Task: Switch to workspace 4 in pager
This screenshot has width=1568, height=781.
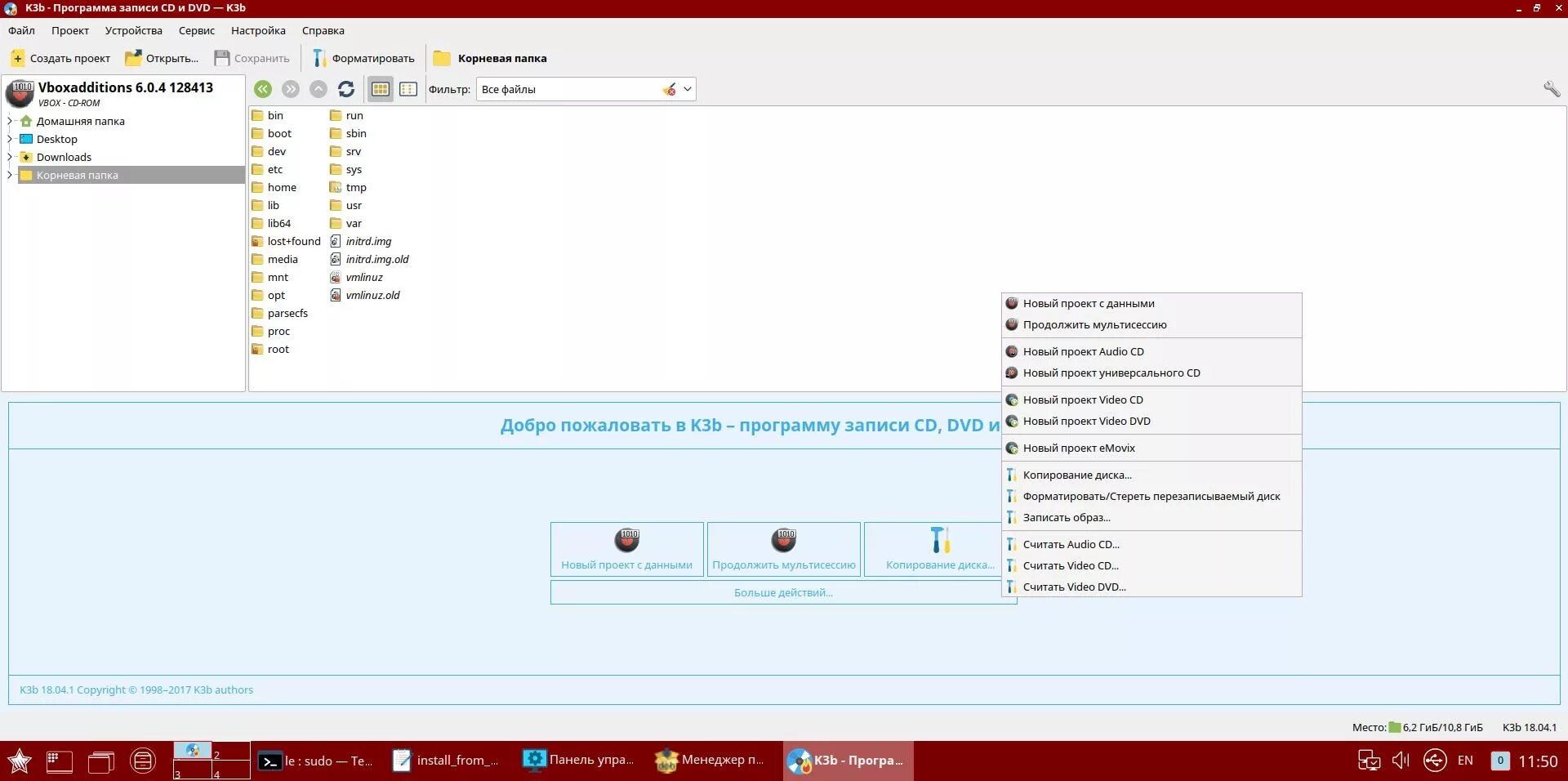Action: (x=231, y=770)
